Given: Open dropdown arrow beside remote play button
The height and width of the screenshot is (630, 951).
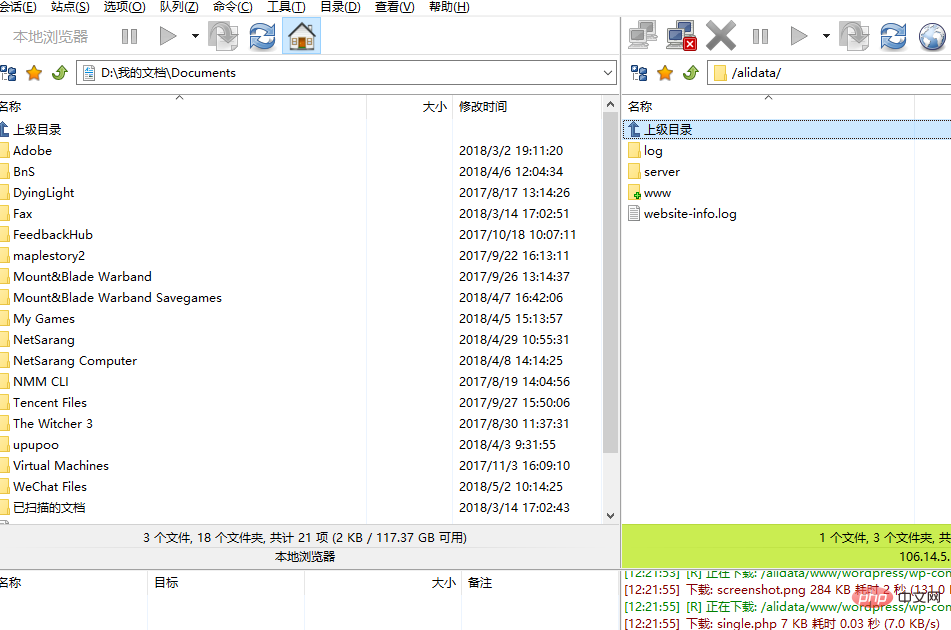Looking at the screenshot, I should [x=826, y=36].
